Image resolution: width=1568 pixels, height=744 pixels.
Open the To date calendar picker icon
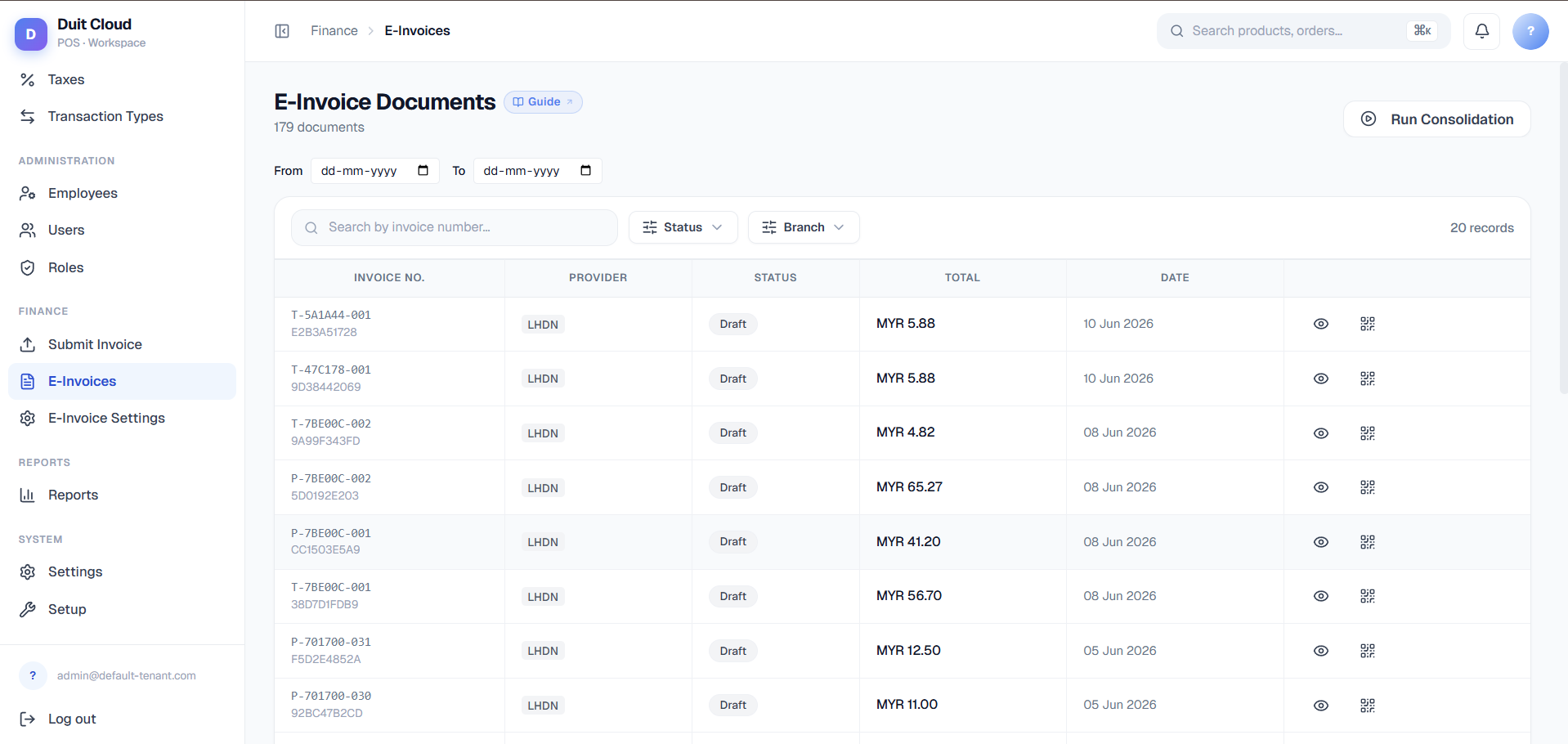[585, 170]
